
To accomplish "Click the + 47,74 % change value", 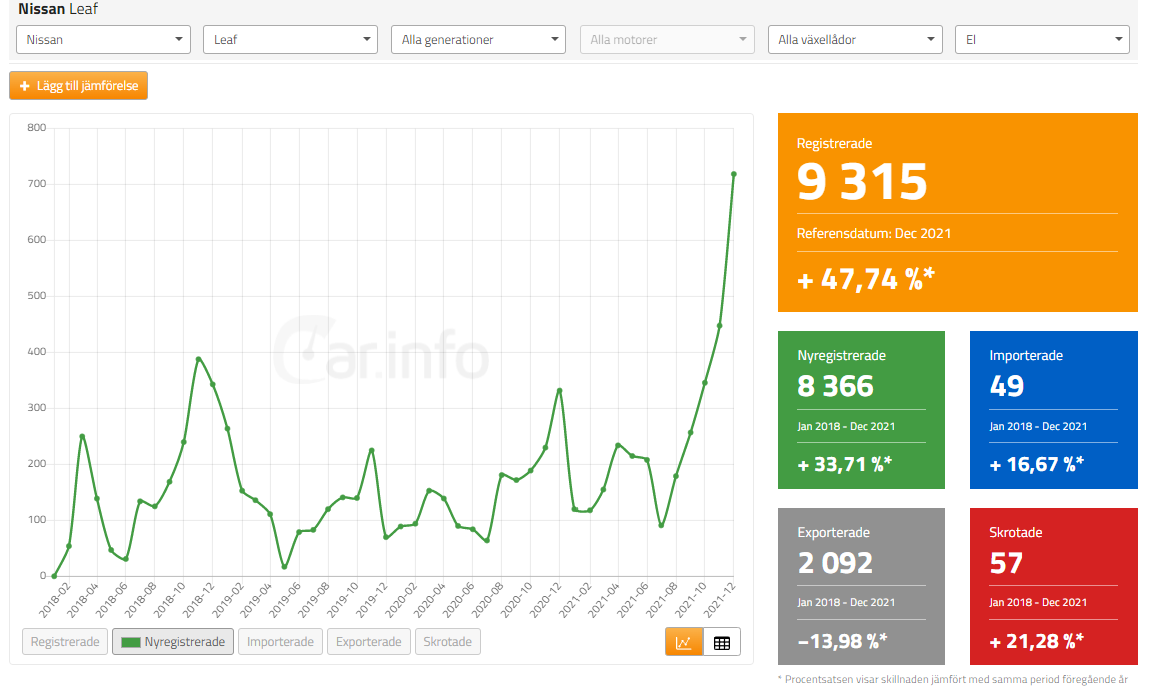I will point(866,280).
